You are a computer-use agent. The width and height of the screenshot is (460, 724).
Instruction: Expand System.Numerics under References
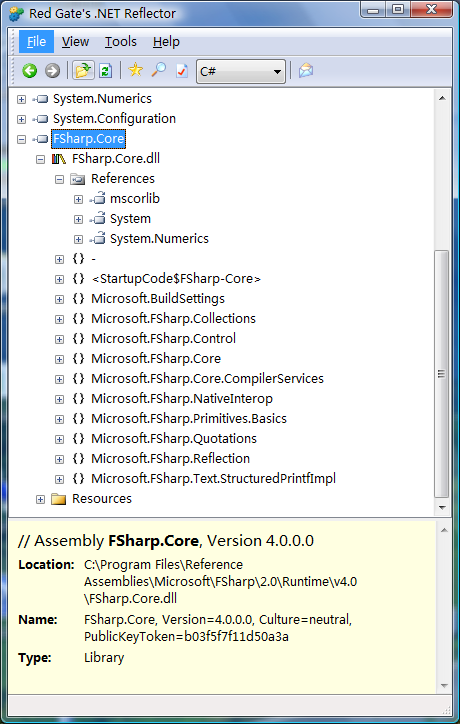coord(78,239)
